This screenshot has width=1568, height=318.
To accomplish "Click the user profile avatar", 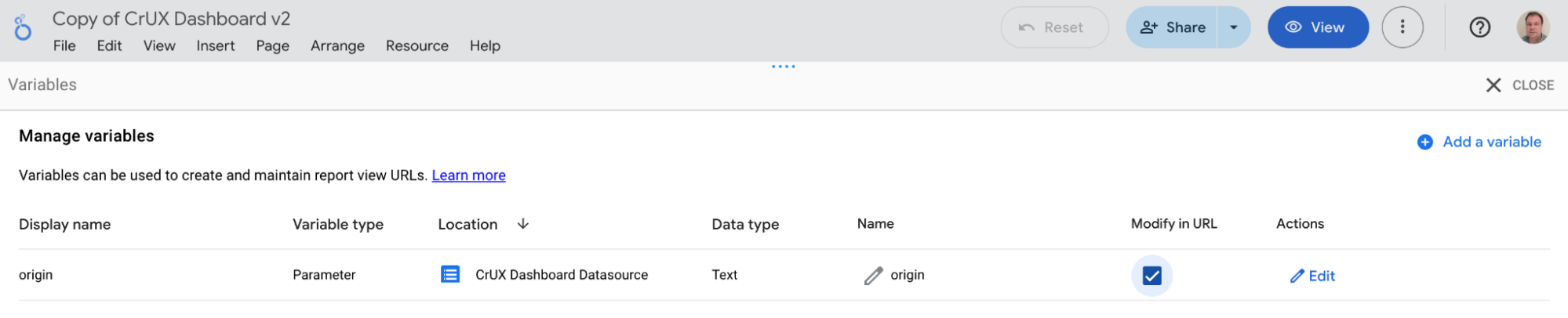I will pyautogui.click(x=1532, y=27).
